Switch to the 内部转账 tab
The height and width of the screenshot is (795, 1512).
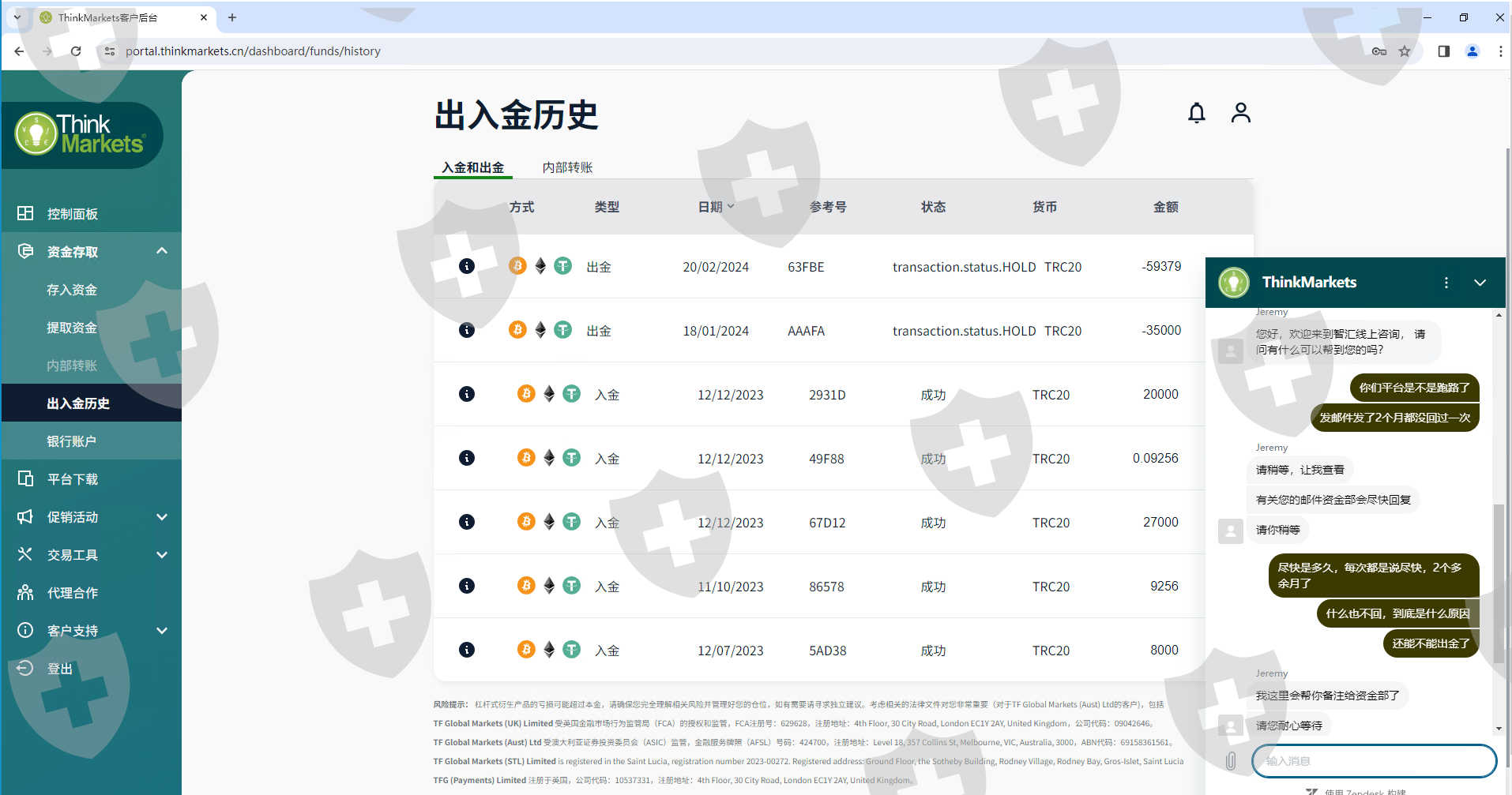pyautogui.click(x=566, y=167)
